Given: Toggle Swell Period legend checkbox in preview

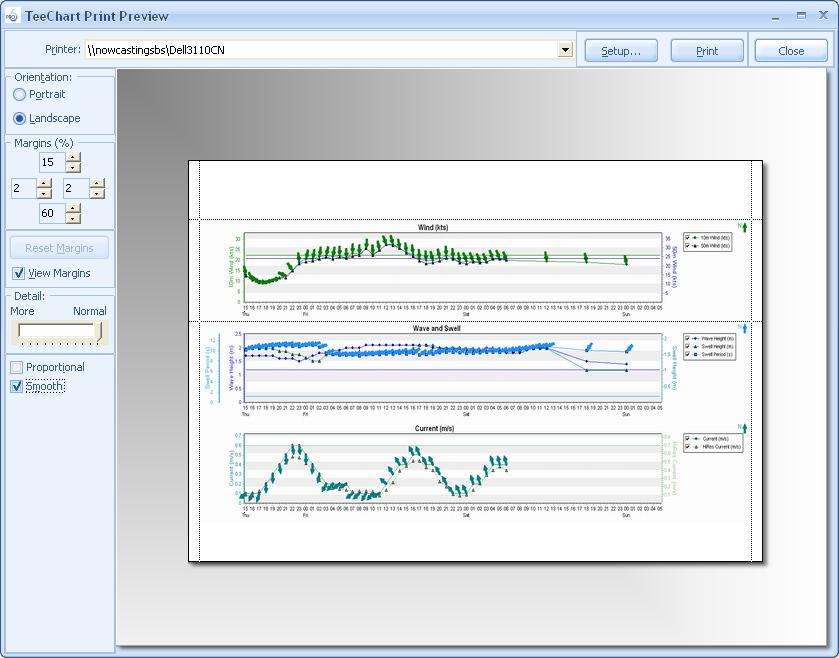Looking at the screenshot, I should pyautogui.click(x=688, y=354).
